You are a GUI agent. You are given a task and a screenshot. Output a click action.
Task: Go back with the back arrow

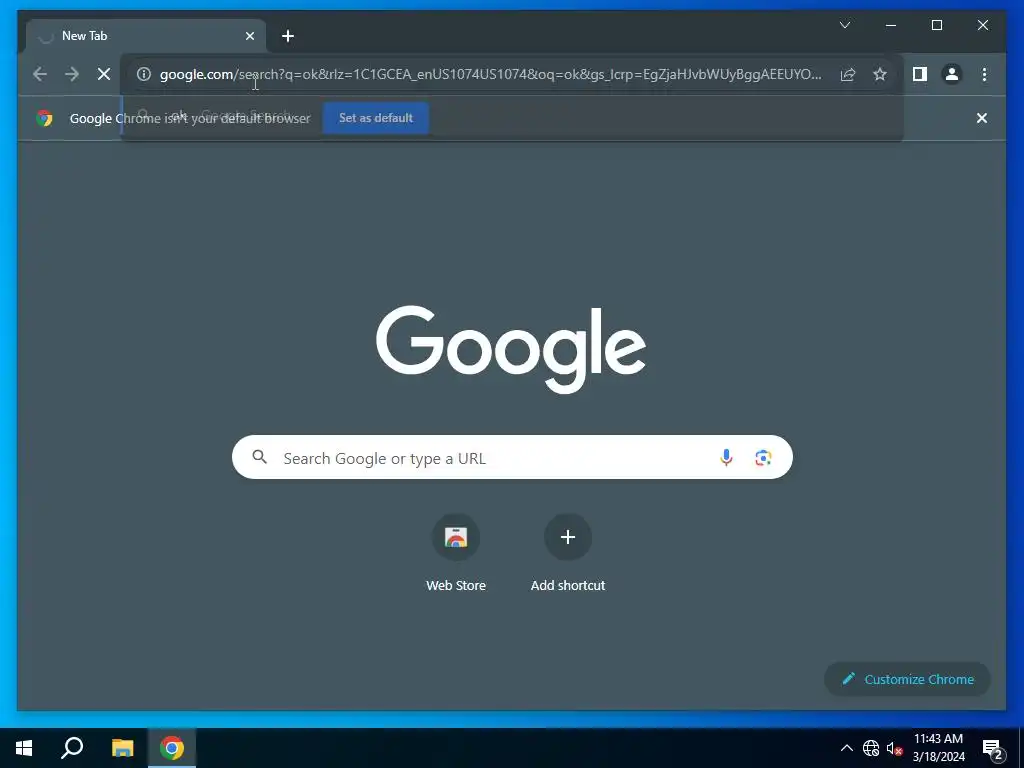[x=40, y=74]
